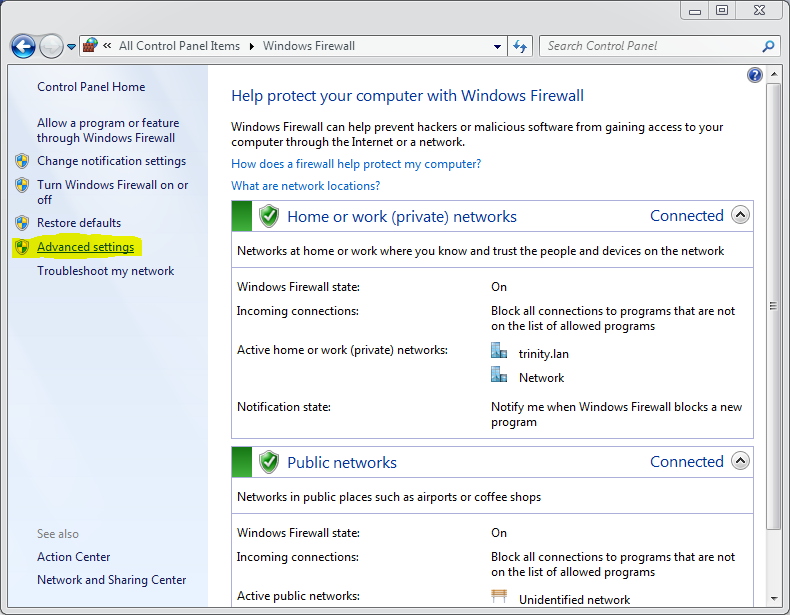Click the firewall icon in address bar

tap(90, 45)
